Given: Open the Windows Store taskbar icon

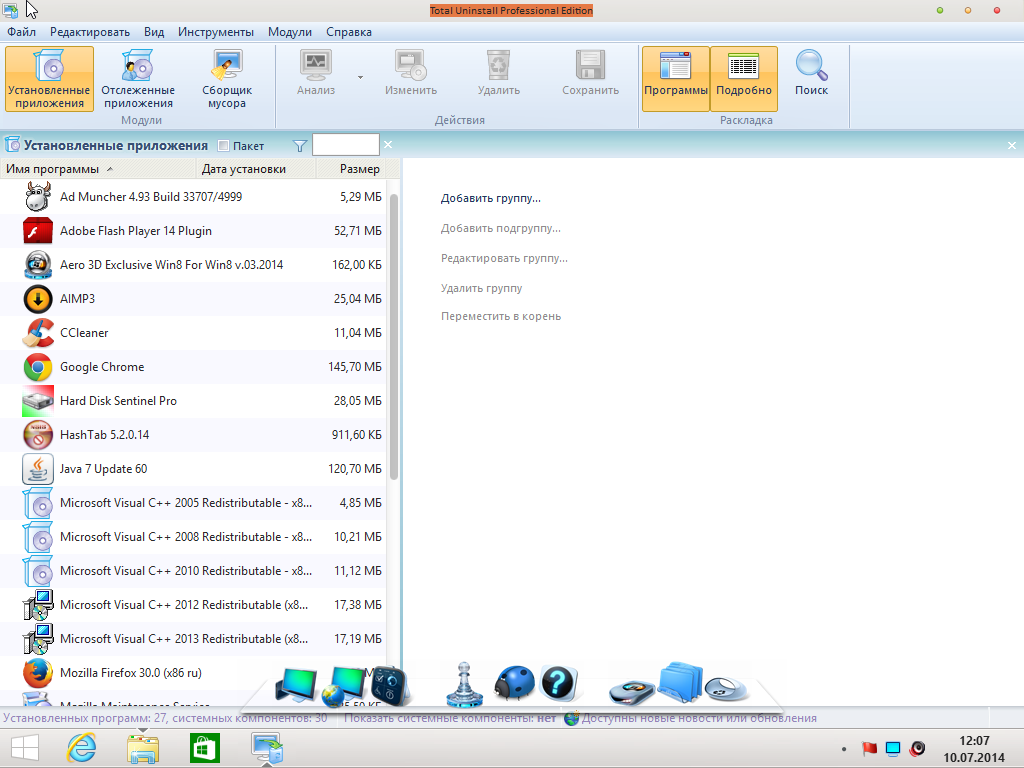Looking at the screenshot, I should tap(205, 748).
